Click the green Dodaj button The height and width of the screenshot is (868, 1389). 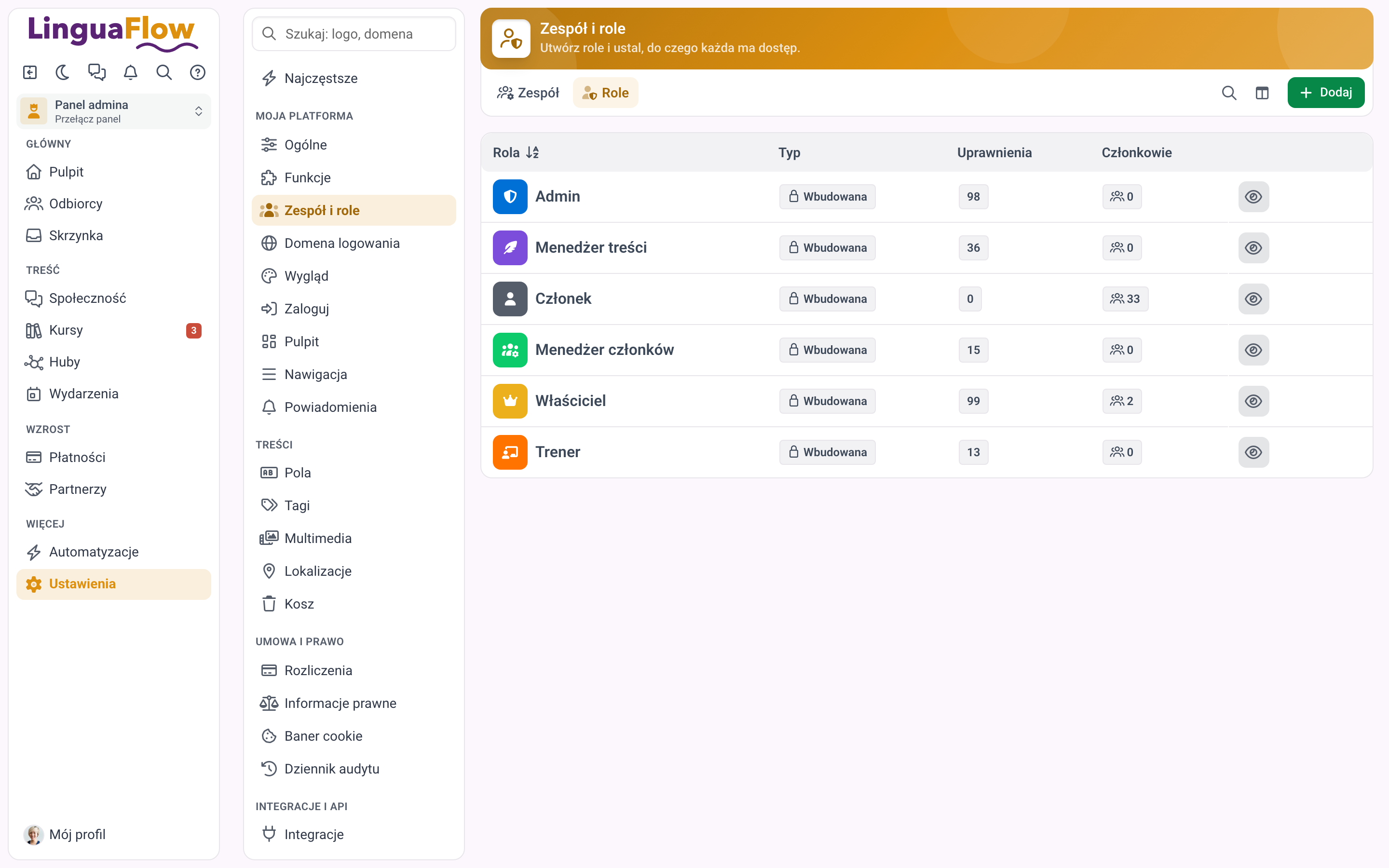tap(1325, 93)
